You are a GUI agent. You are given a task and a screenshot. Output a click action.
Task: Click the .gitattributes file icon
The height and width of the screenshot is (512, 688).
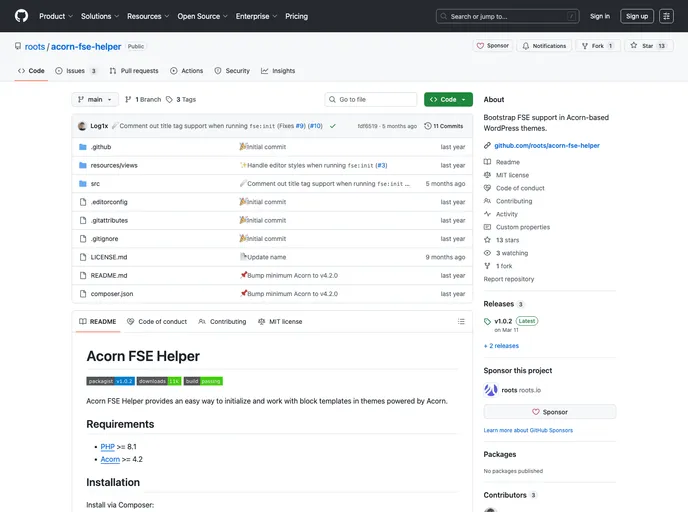(82, 221)
